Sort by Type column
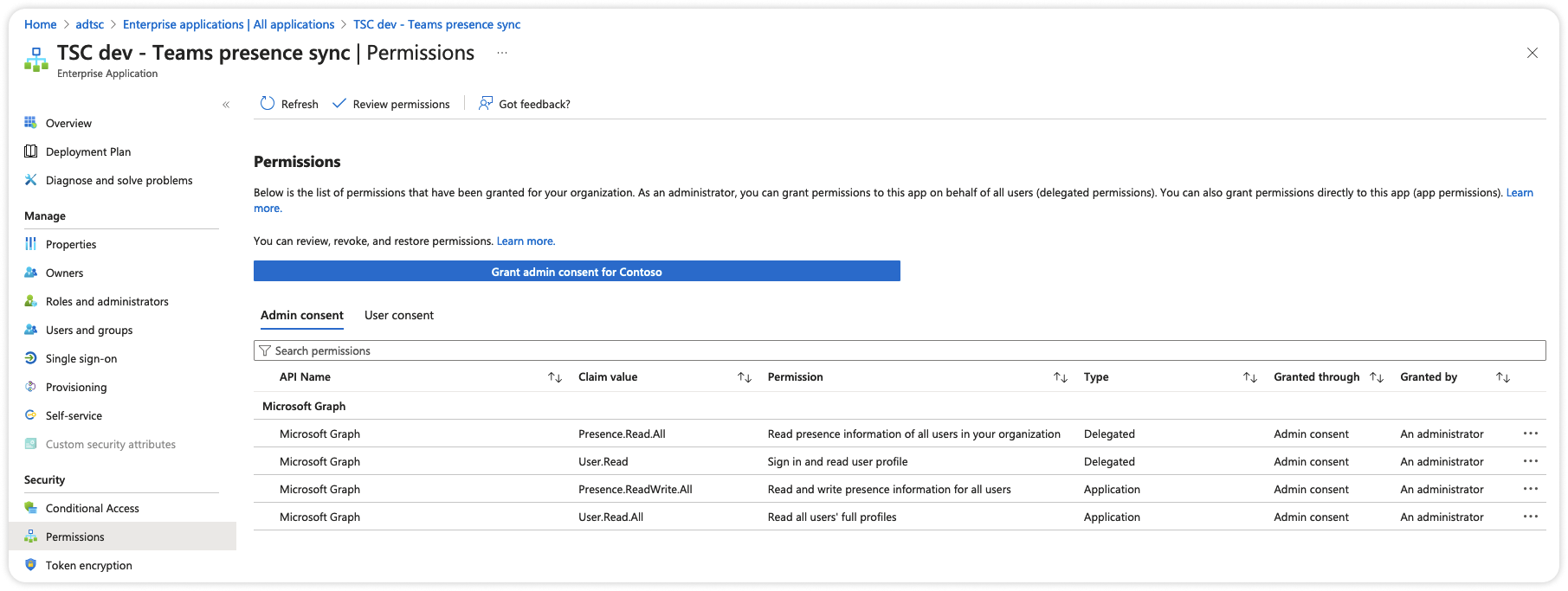Image resolution: width=1568 pixels, height=591 pixels. coord(1250,377)
